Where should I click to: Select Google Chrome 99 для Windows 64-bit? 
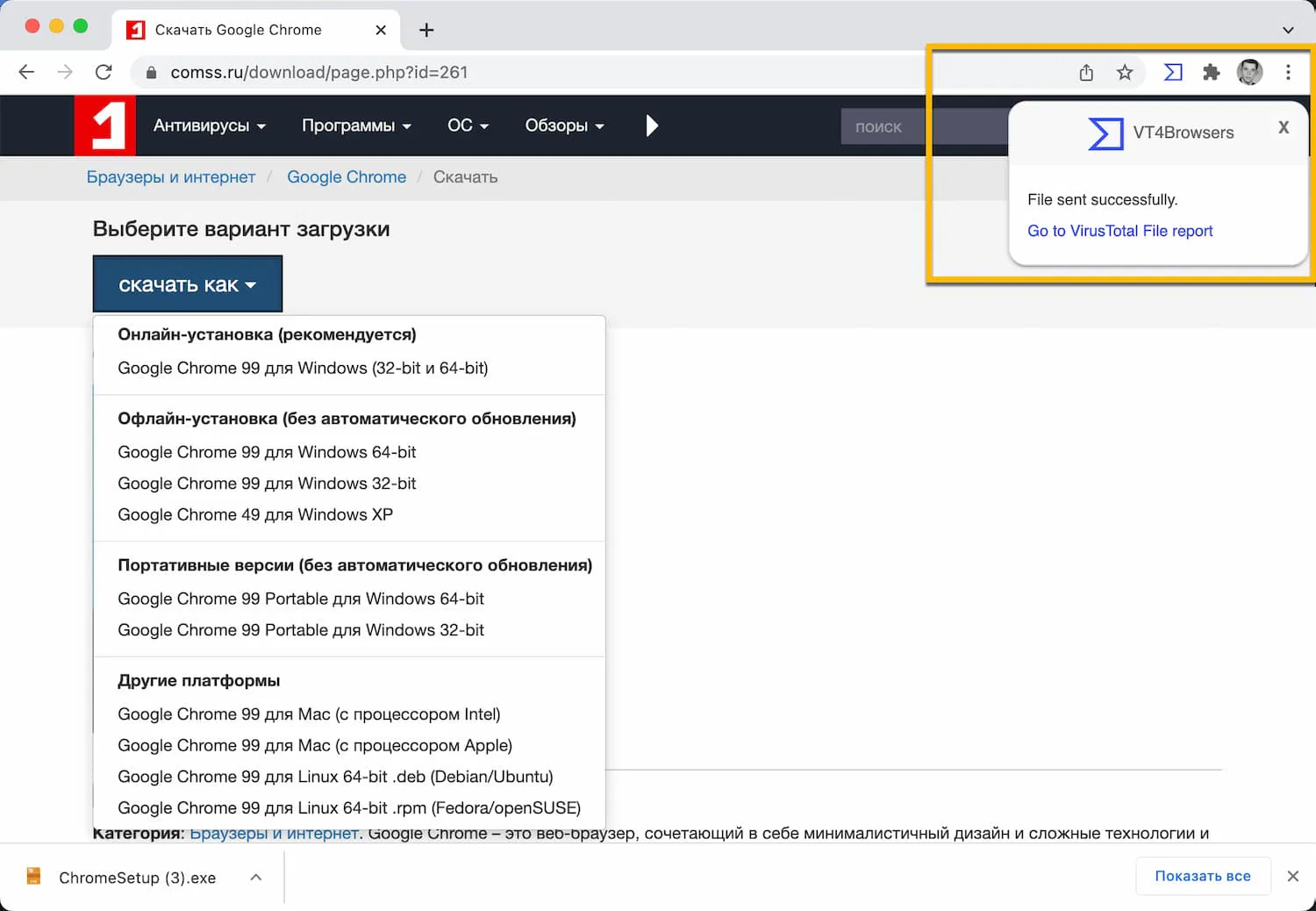267,452
